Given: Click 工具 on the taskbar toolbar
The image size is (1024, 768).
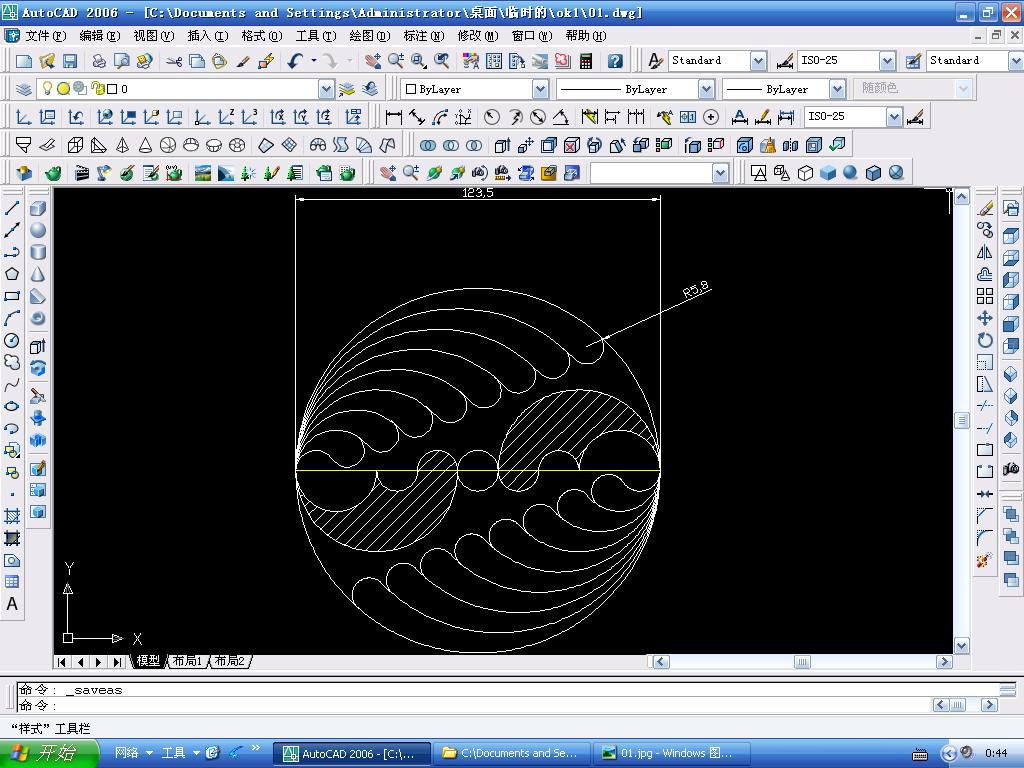Looking at the screenshot, I should tap(173, 753).
